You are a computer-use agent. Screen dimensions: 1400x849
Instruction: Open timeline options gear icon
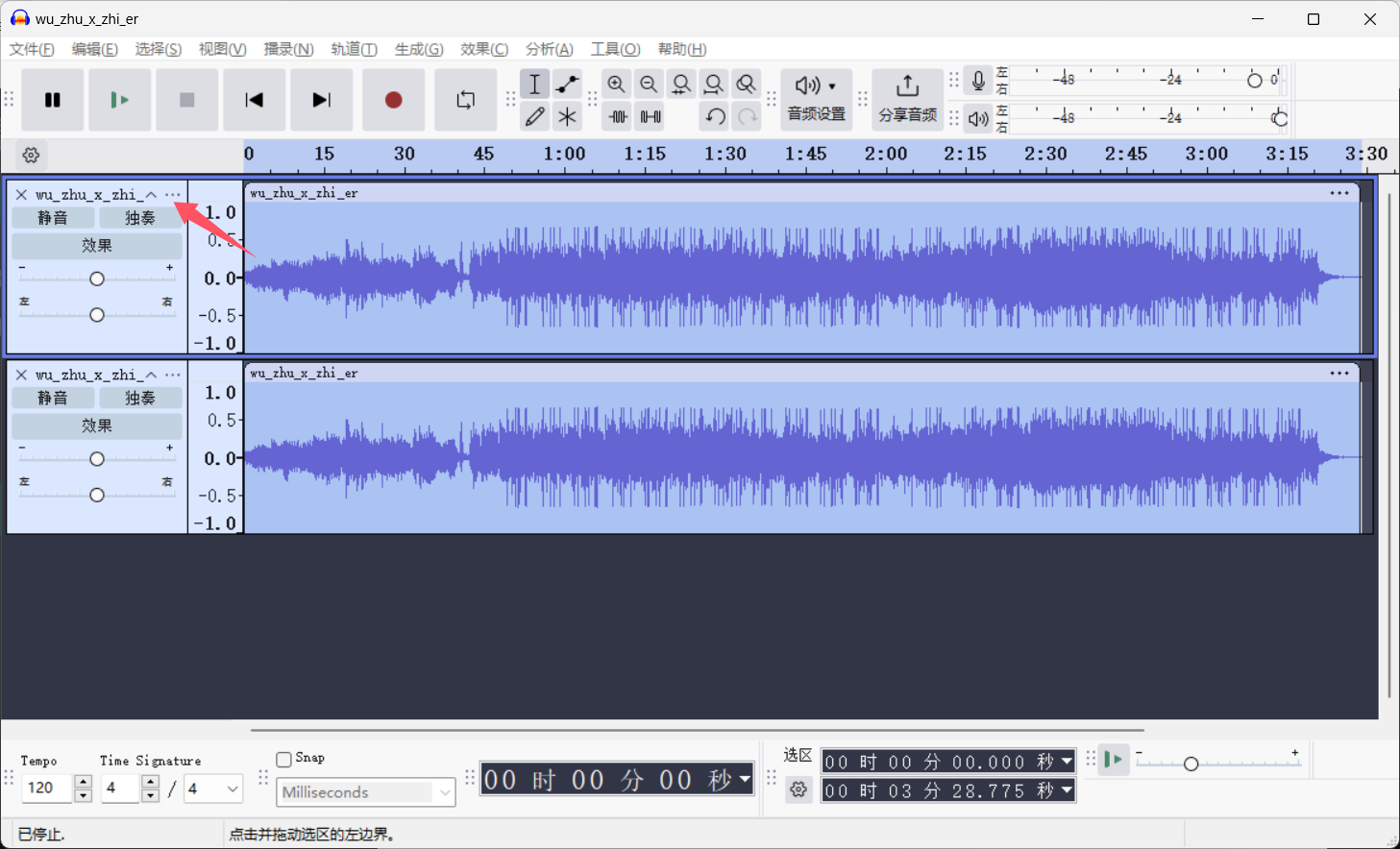coord(31,155)
